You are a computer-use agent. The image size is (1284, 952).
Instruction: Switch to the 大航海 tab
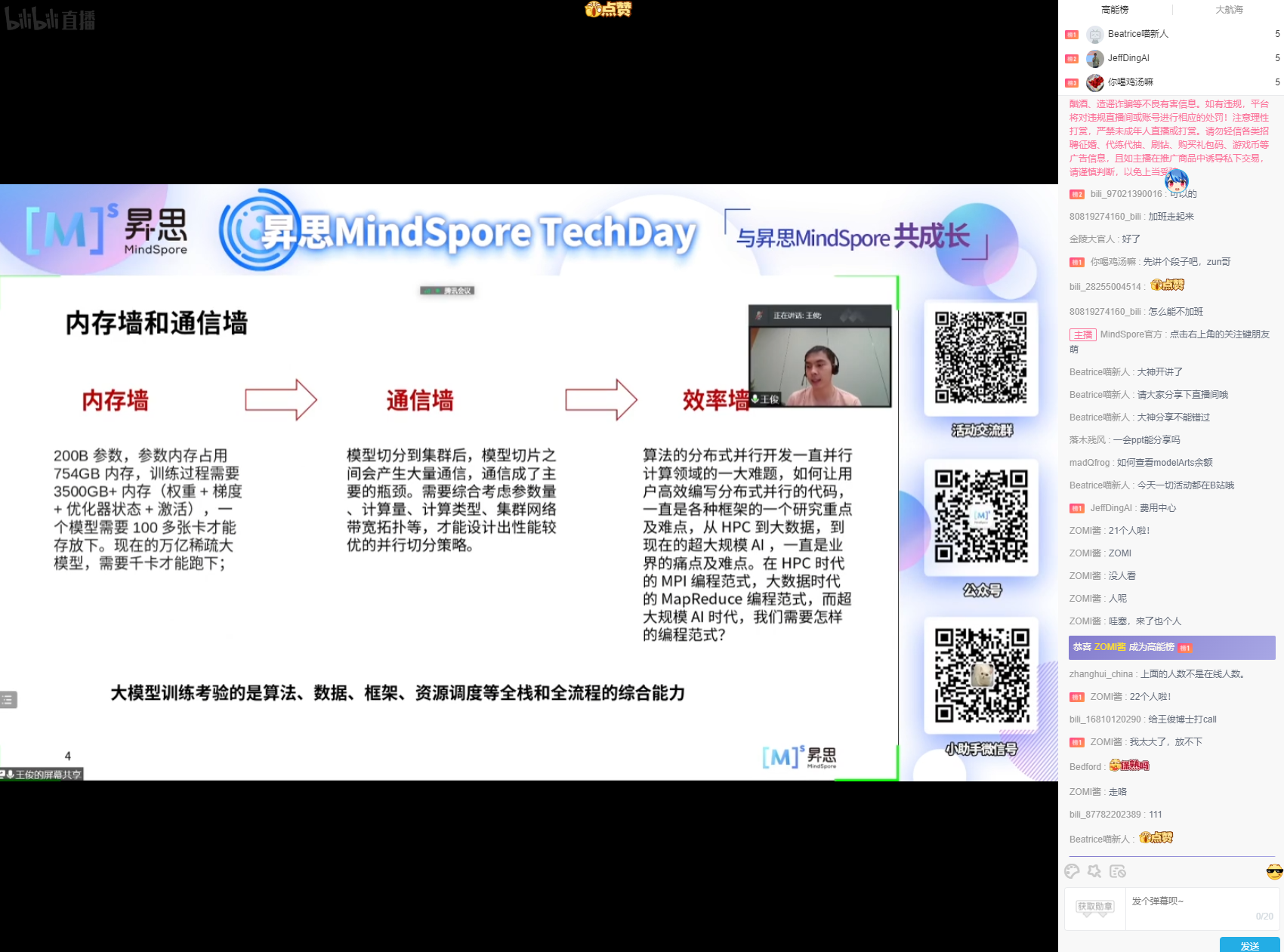click(1229, 10)
